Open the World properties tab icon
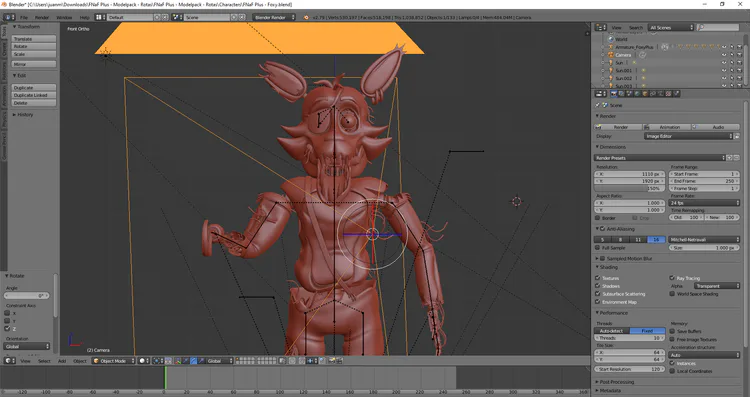Viewport: 750px width, 397px height. 637,94
